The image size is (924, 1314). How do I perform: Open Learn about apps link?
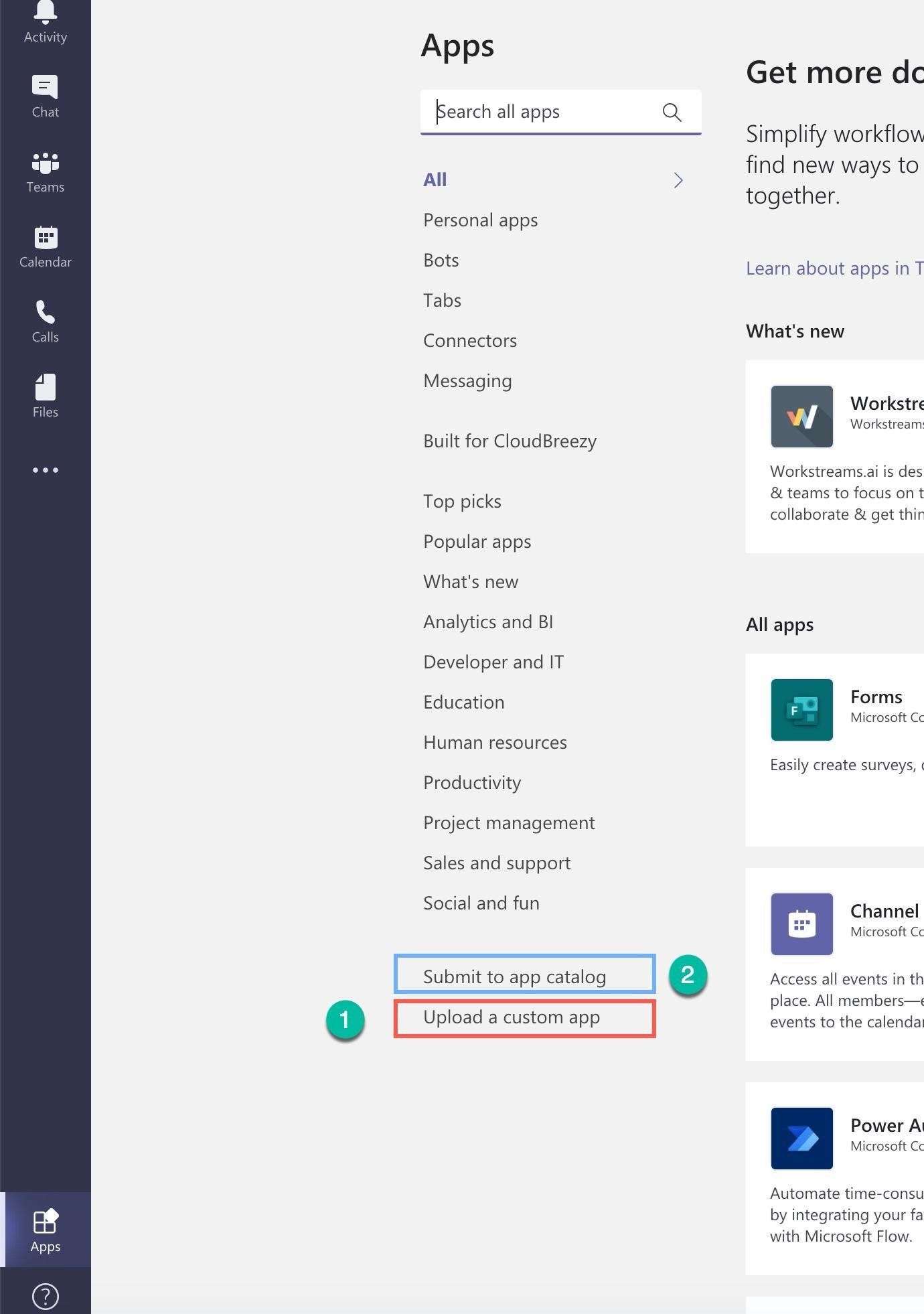pos(834,269)
